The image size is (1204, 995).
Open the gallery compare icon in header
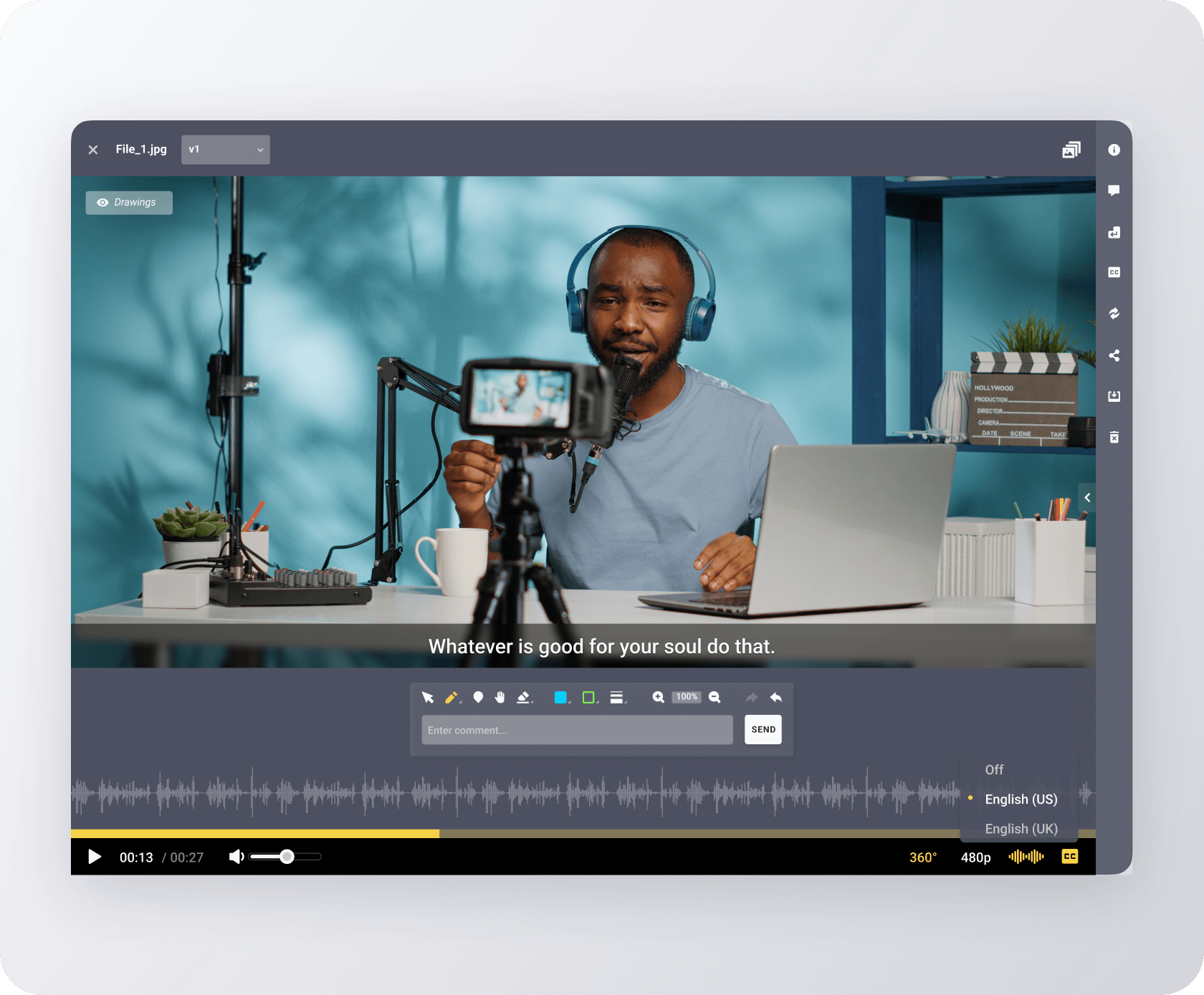click(1071, 150)
